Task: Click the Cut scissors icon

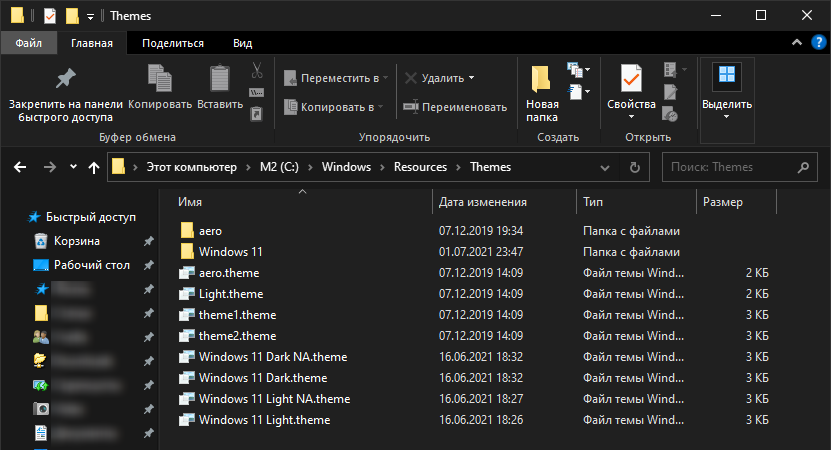Action: pyautogui.click(x=257, y=70)
